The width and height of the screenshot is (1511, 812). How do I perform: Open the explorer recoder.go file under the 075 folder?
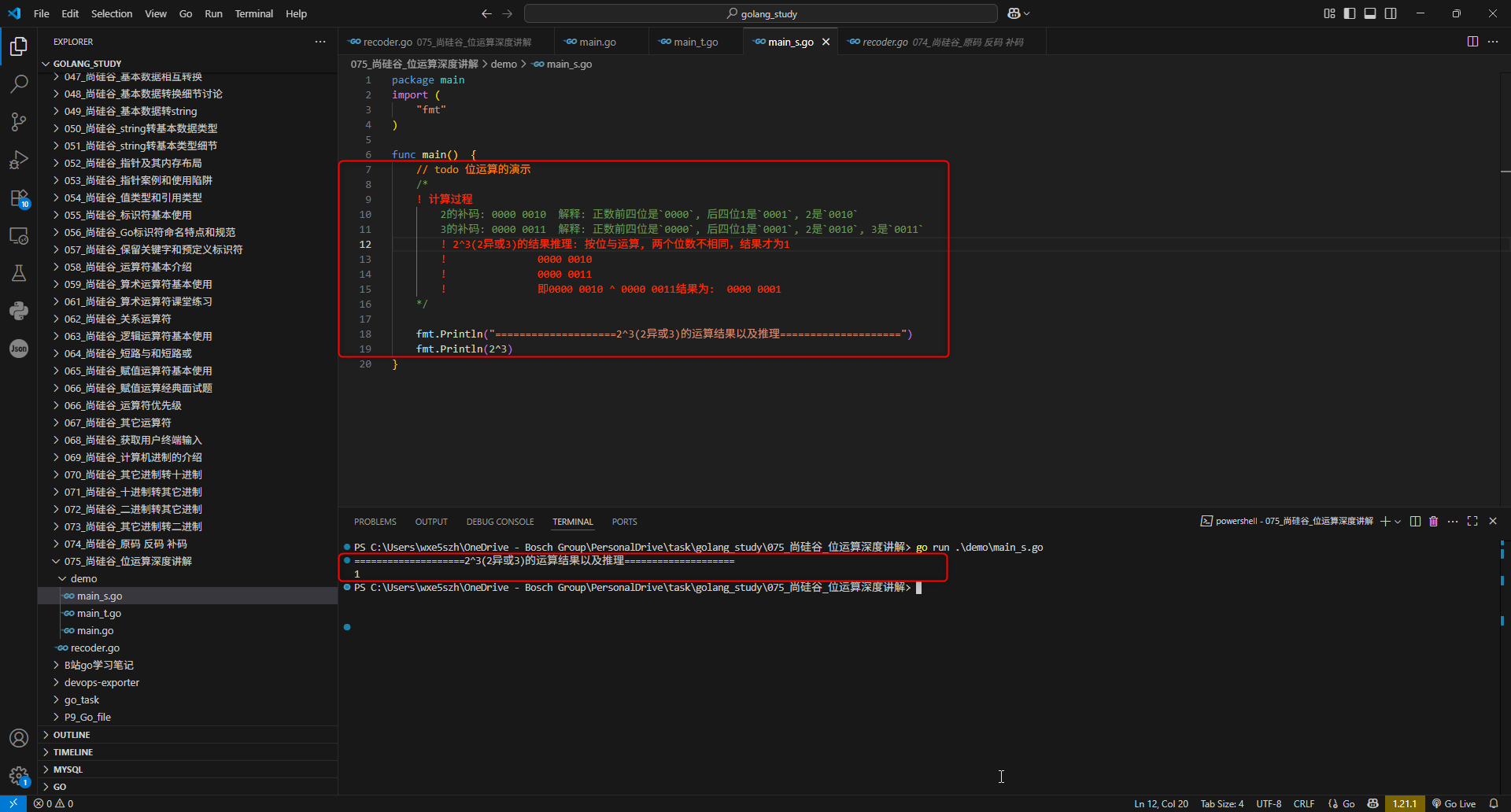tap(188, 648)
